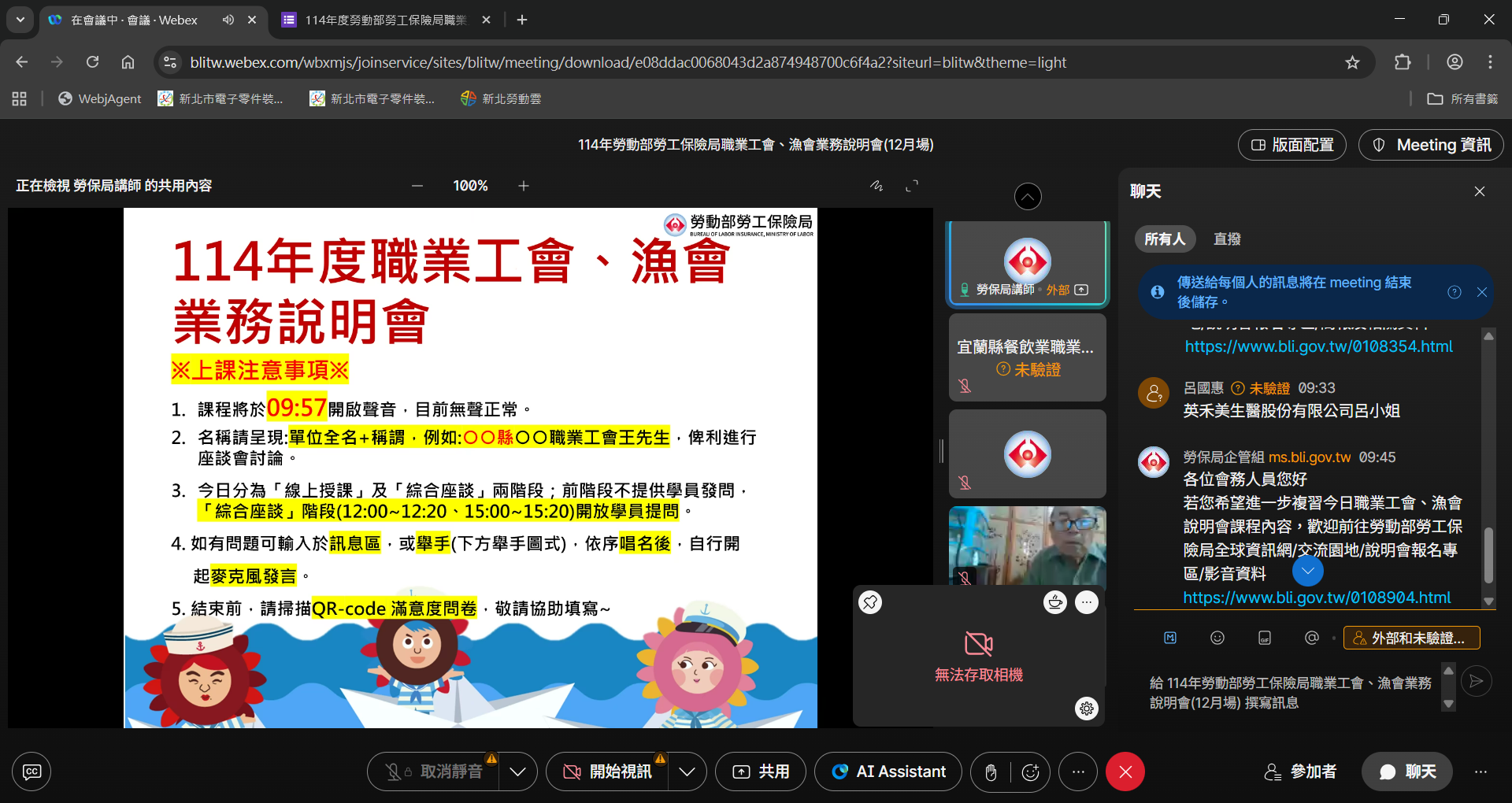Expand audio options arrow beside 取消靜音

point(517,772)
